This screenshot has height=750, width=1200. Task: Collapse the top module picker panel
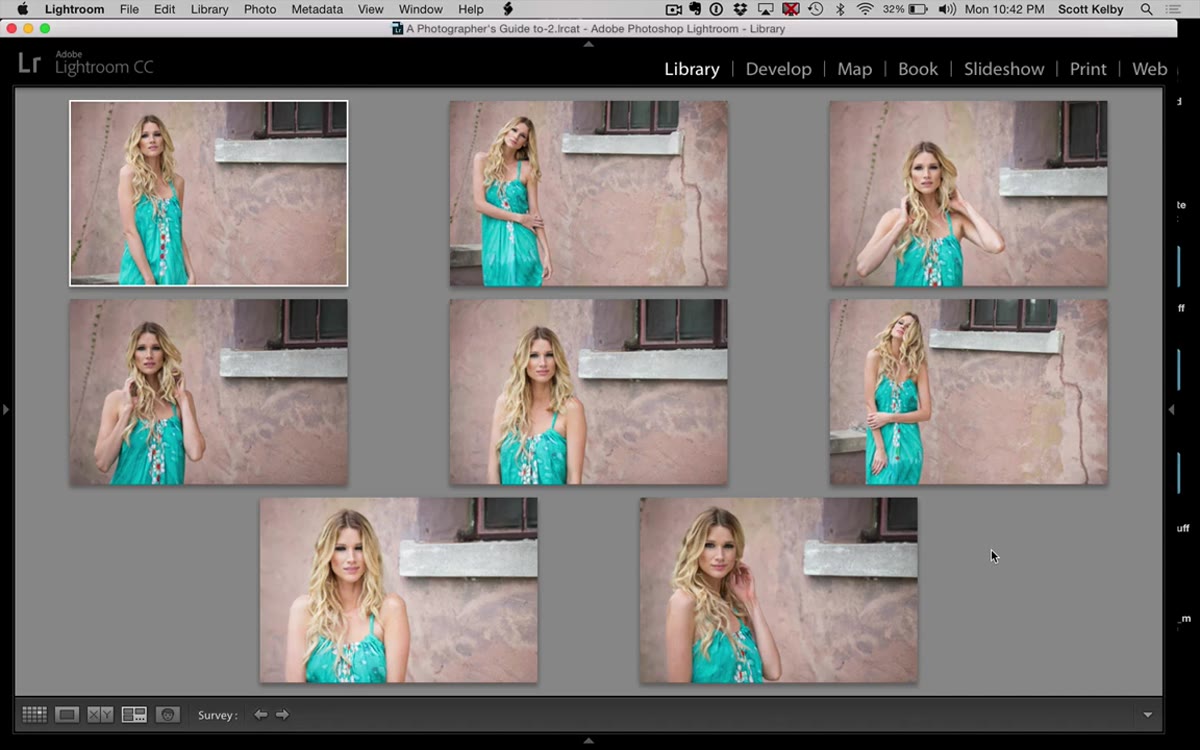click(x=588, y=43)
